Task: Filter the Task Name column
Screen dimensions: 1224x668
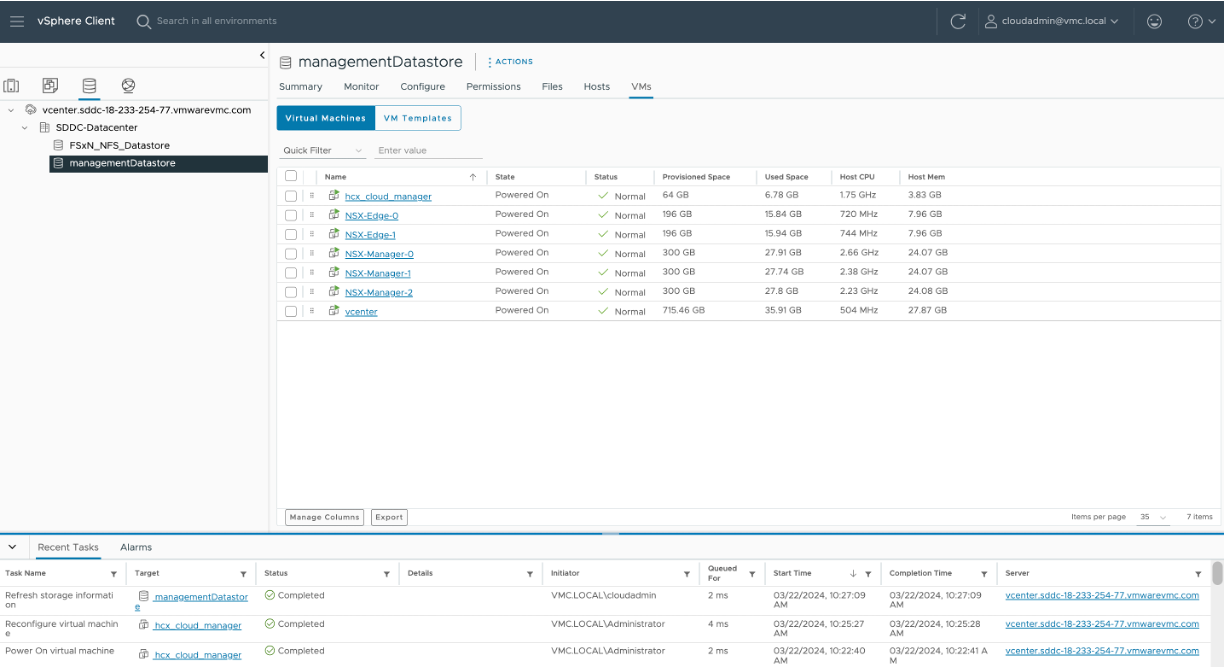Action: click(x=114, y=574)
